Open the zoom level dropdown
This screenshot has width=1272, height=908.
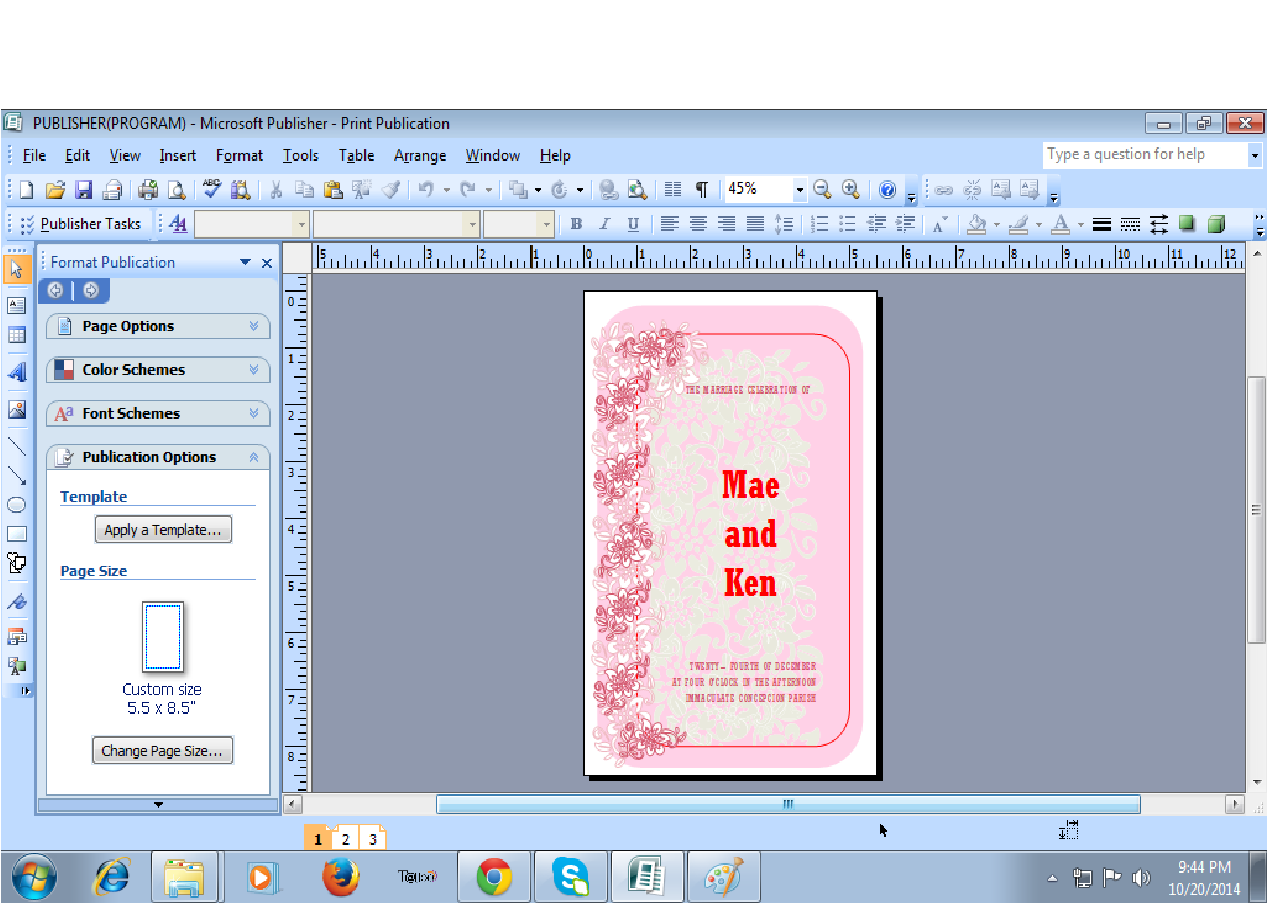(x=800, y=190)
